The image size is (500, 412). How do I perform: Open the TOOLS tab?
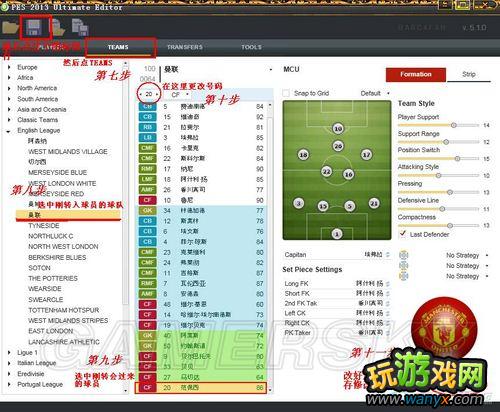click(x=251, y=47)
